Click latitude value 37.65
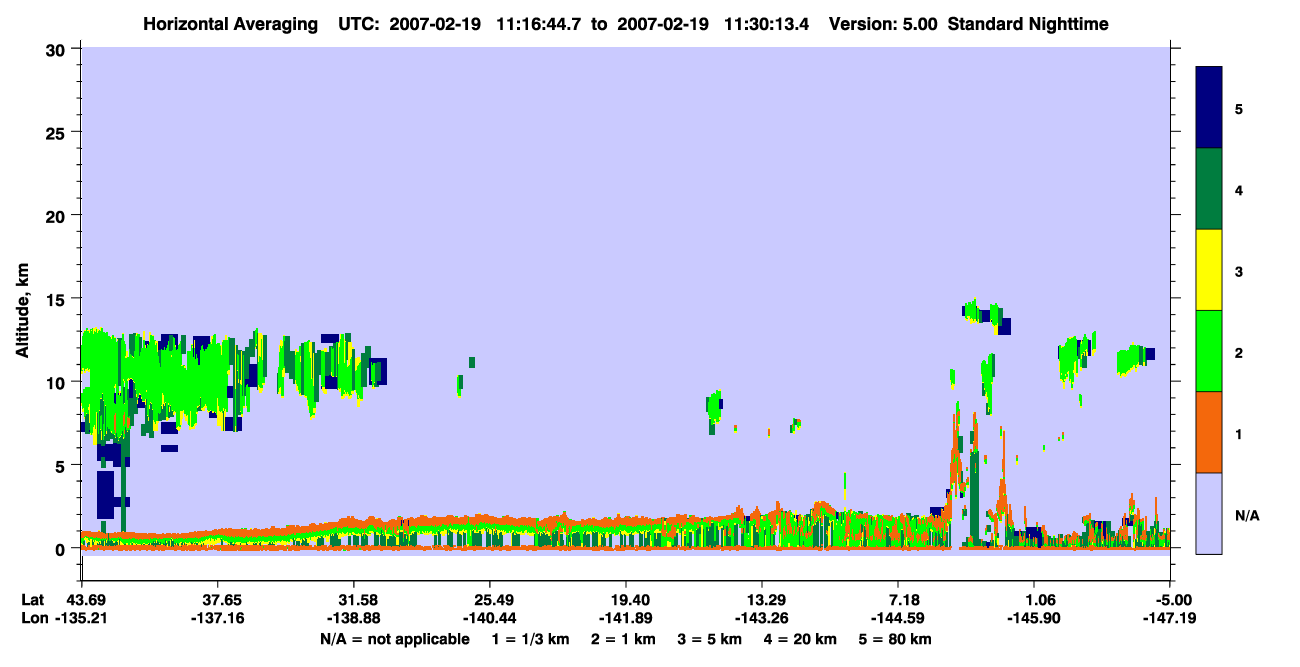Screen dimensions: 1300x667 [218, 600]
